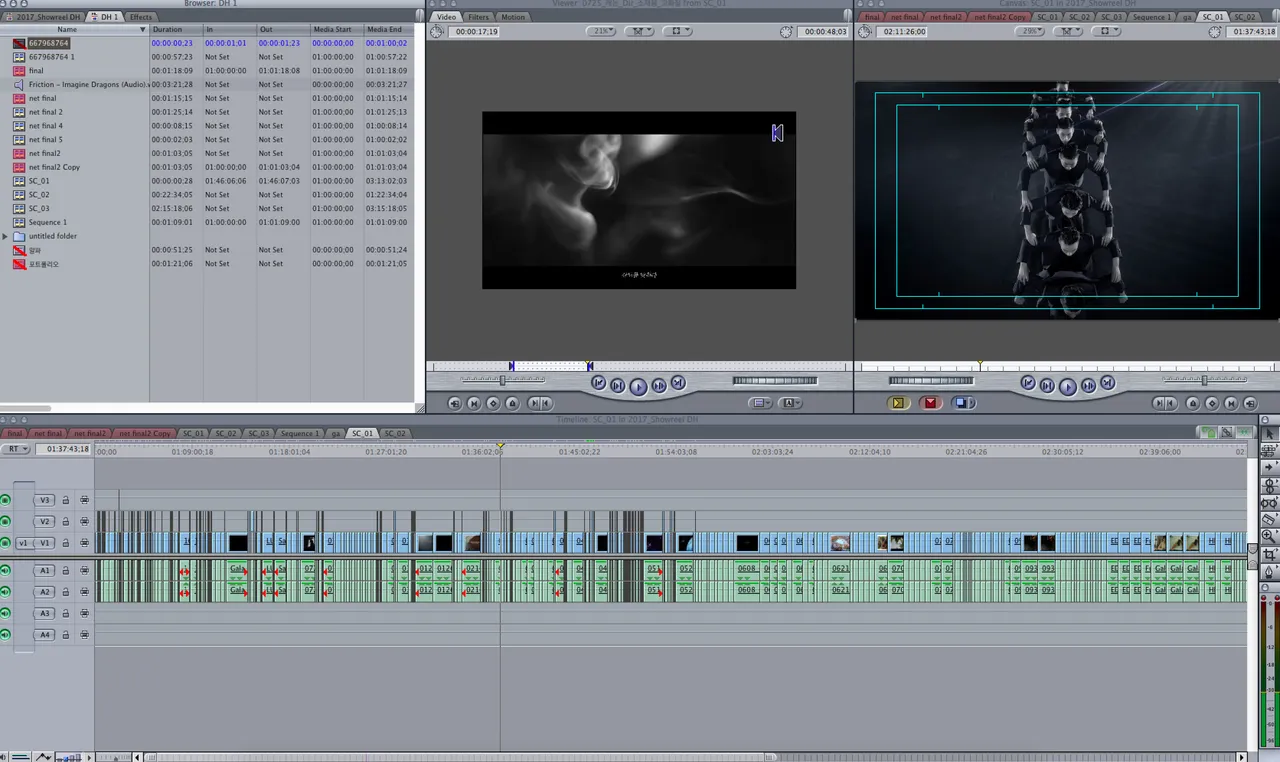The image size is (1280, 762).
Task: Toggle Auto Select on A4 track
Action: pyautogui.click(x=84, y=635)
